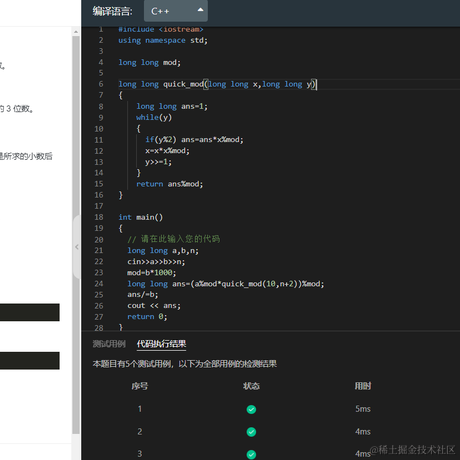Click line 11 'if(y%2) ans=ans*x%mod;'
This screenshot has height=460, width=460.
coord(194,139)
